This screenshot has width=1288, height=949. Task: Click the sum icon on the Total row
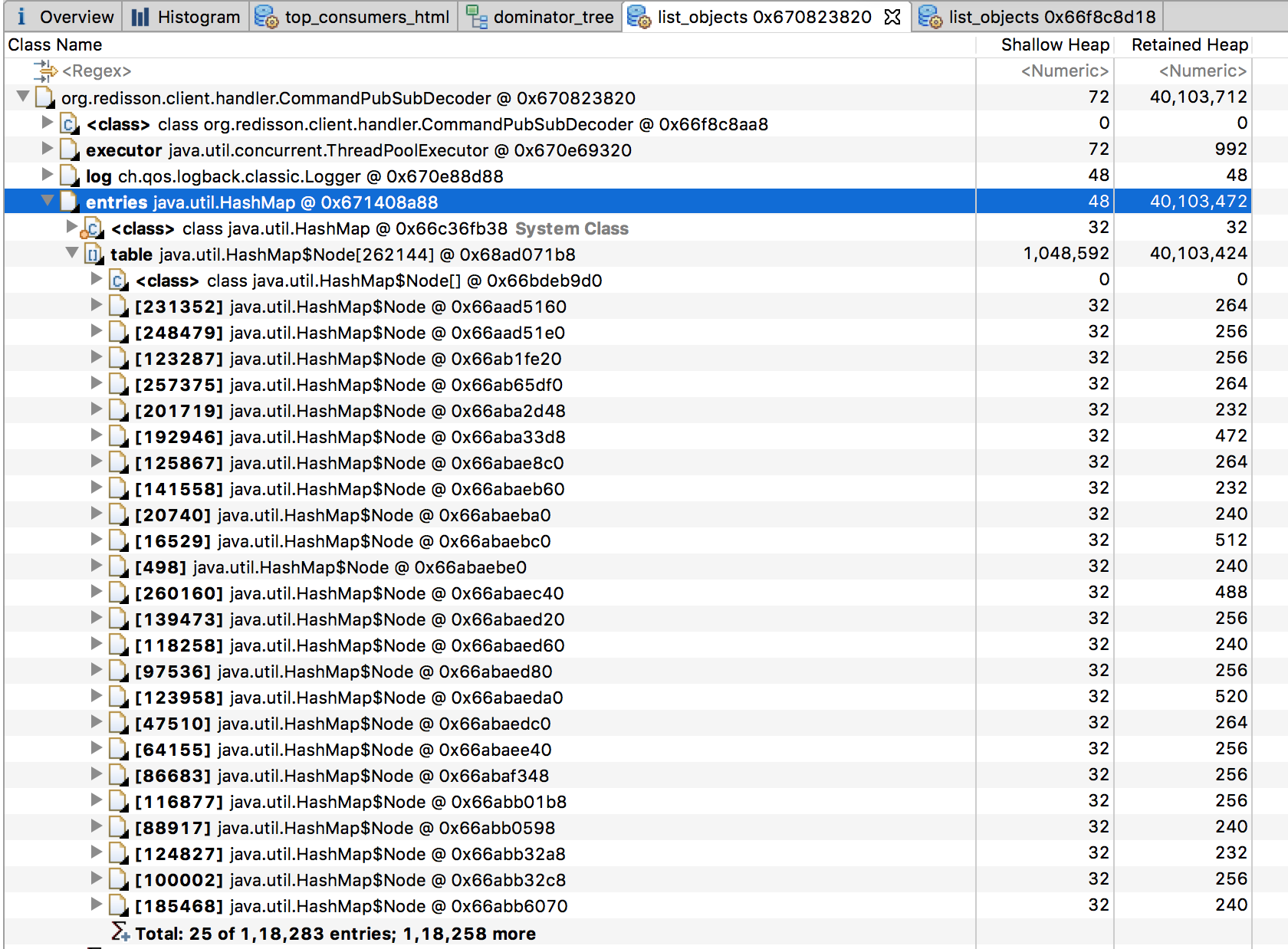click(x=120, y=933)
